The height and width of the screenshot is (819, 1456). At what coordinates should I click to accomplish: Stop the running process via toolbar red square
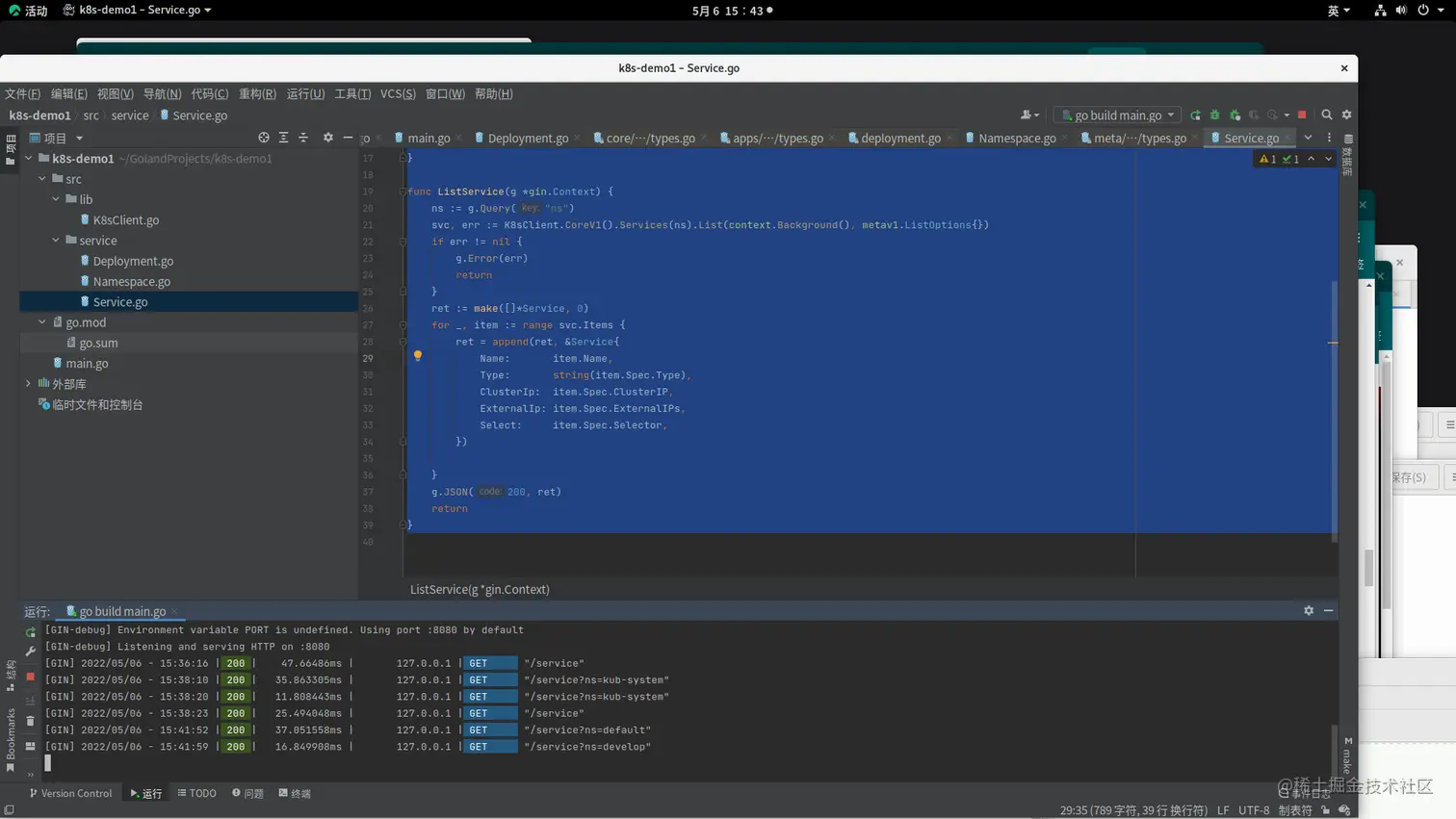[x=1302, y=115]
